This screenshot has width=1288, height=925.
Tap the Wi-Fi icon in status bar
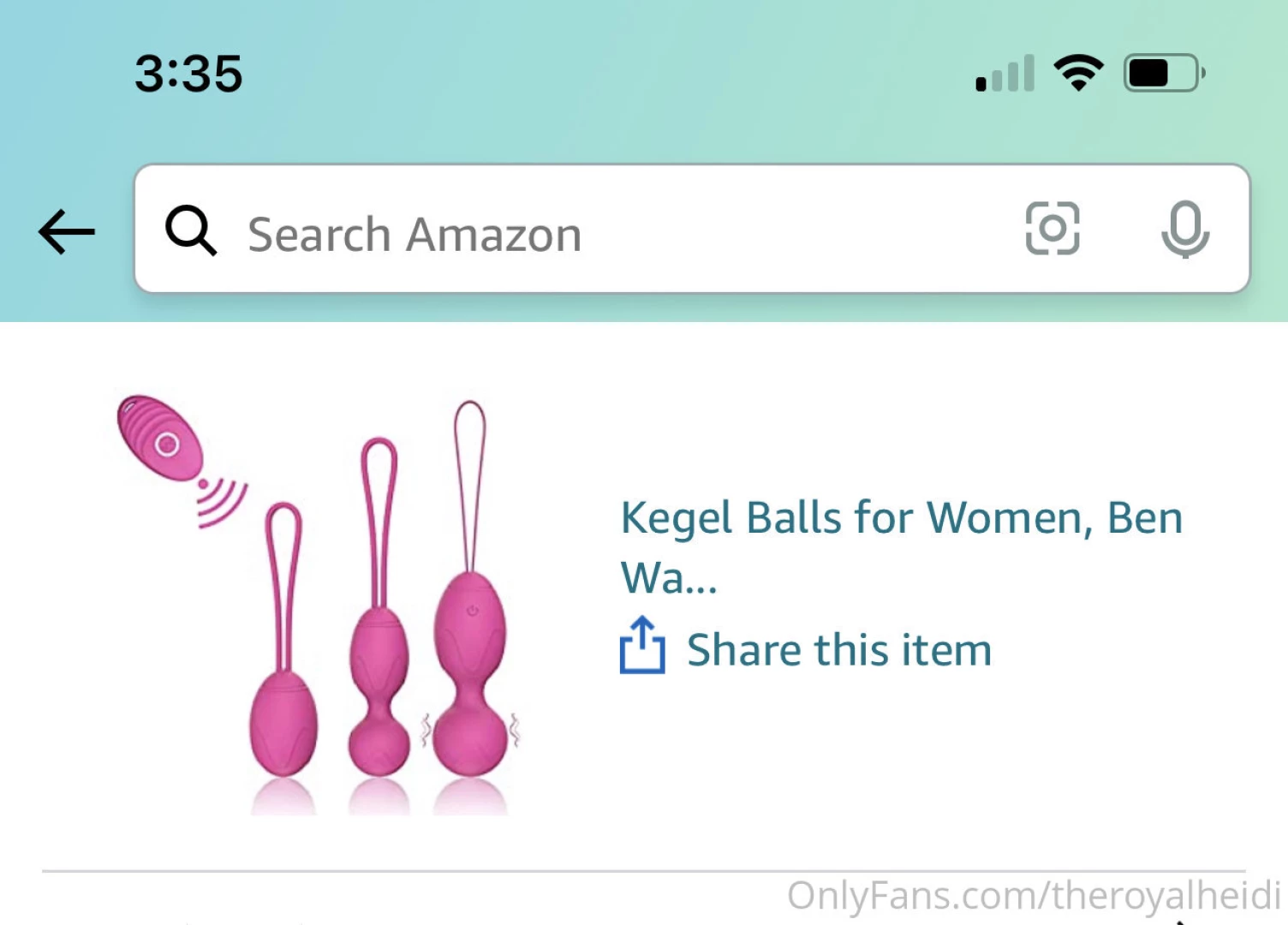[1078, 73]
